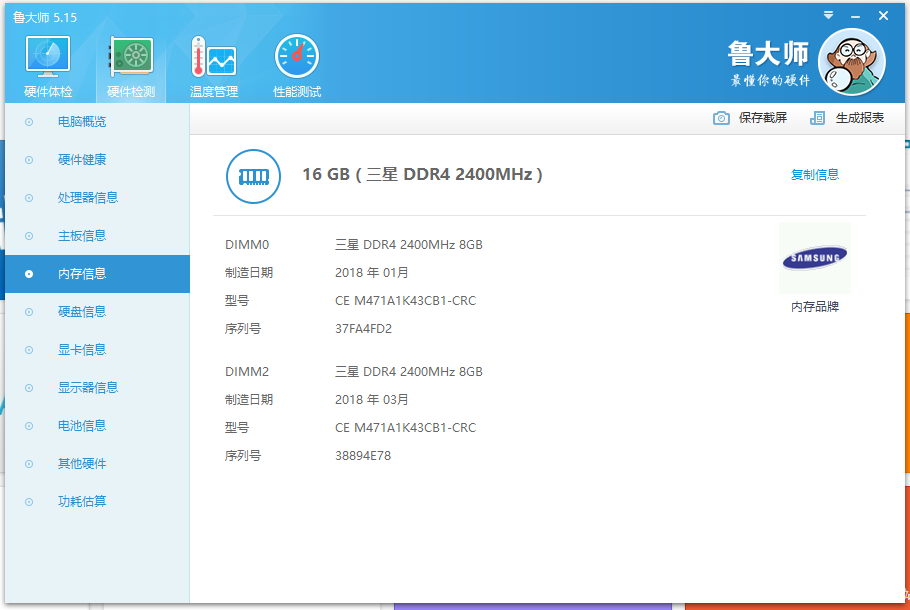Select 硬盘信息 in the sidebar
Image resolution: width=910 pixels, height=610 pixels.
[x=98, y=312]
